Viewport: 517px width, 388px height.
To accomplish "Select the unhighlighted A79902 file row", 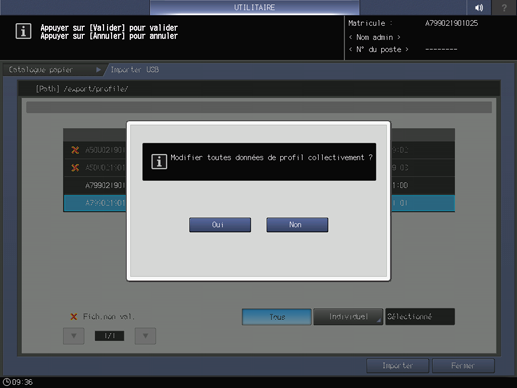I will pyautogui.click(x=259, y=185).
